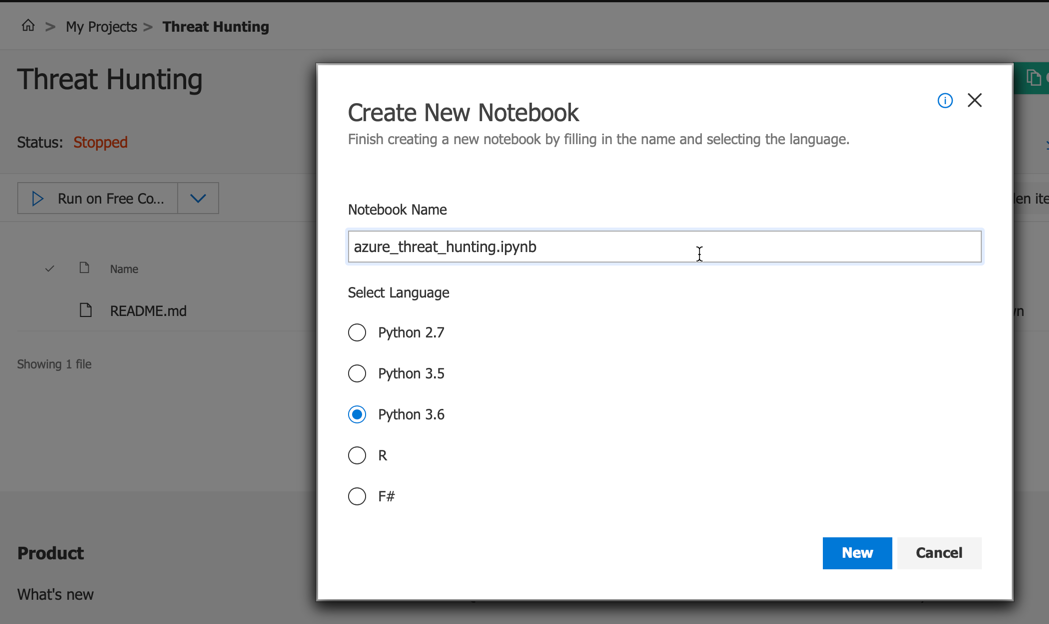Screen dimensions: 1049x624
Task: Select the Python 2.7 language option
Action: (357, 332)
